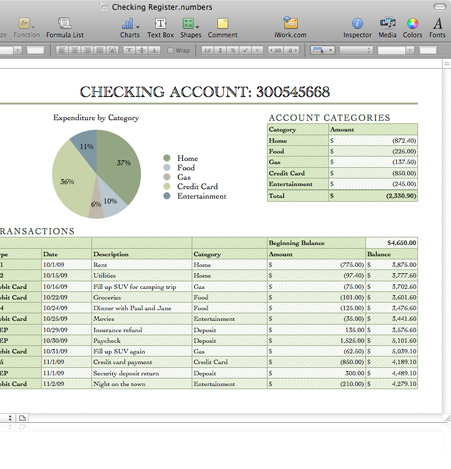Image resolution: width=451 pixels, height=469 pixels.
Task: Click the toolbar toggle pill in title bar
Action: click(x=440, y=6)
